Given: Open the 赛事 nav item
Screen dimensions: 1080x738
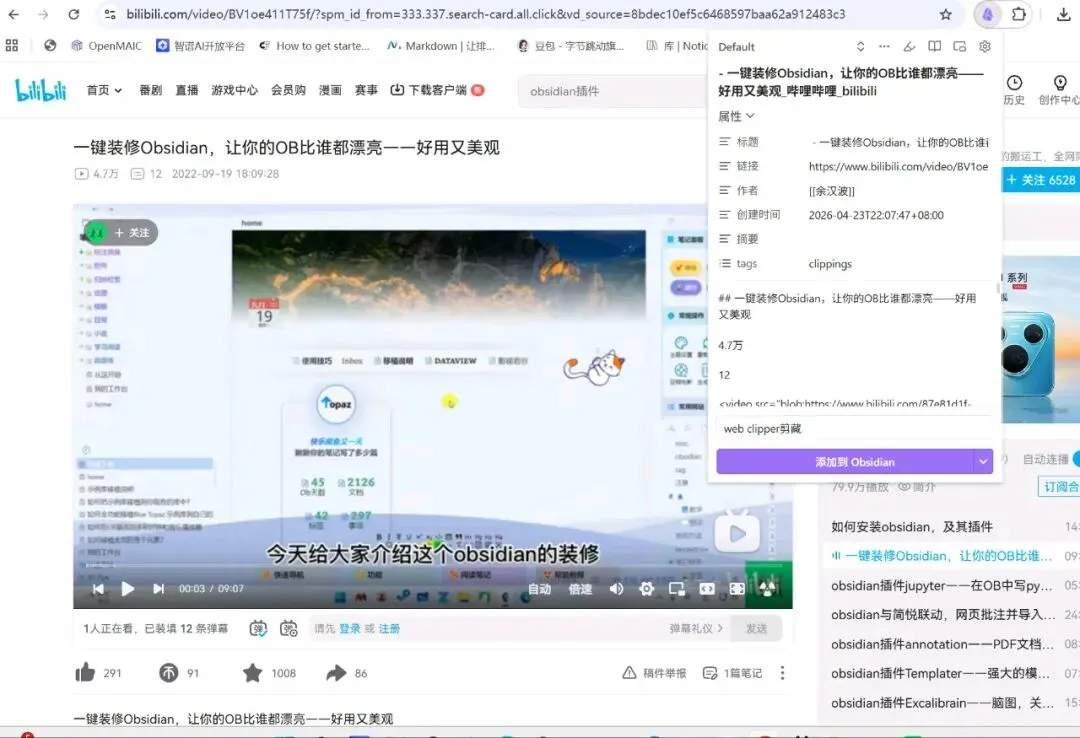Looking at the screenshot, I should (366, 90).
